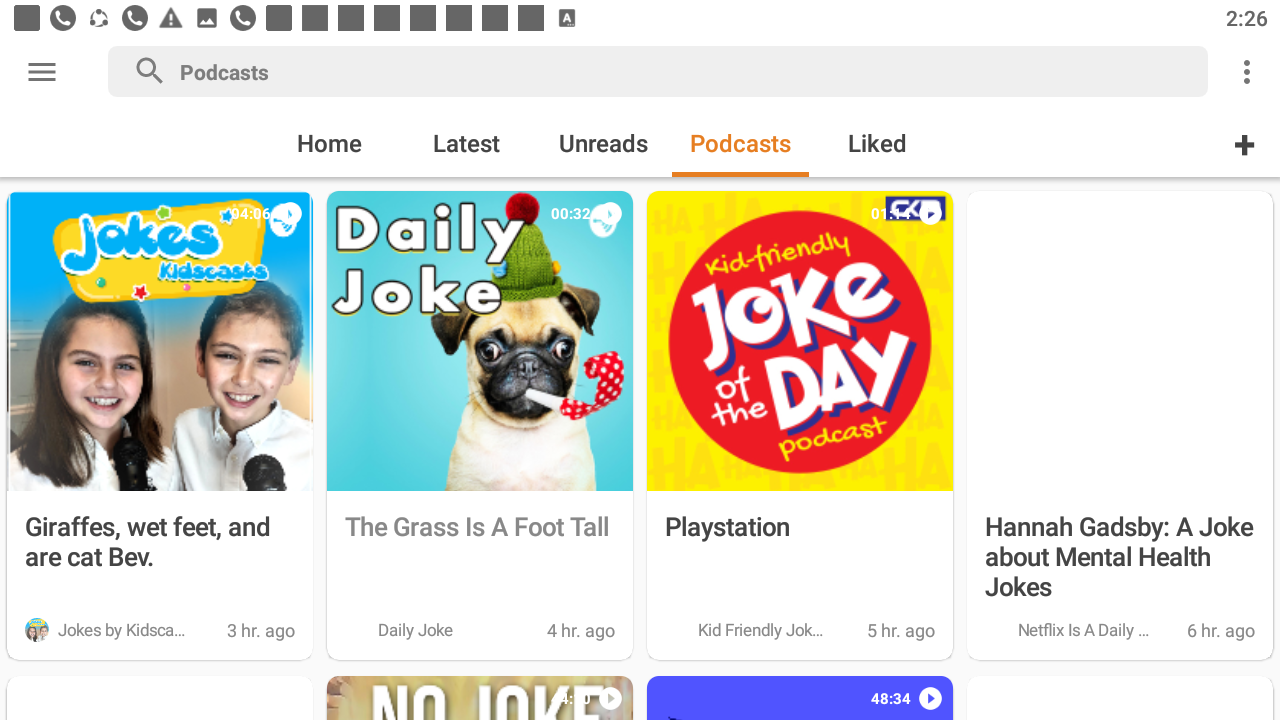Click the 04:06 duration label
Viewport: 1280px width, 720px height.
[x=250, y=214]
